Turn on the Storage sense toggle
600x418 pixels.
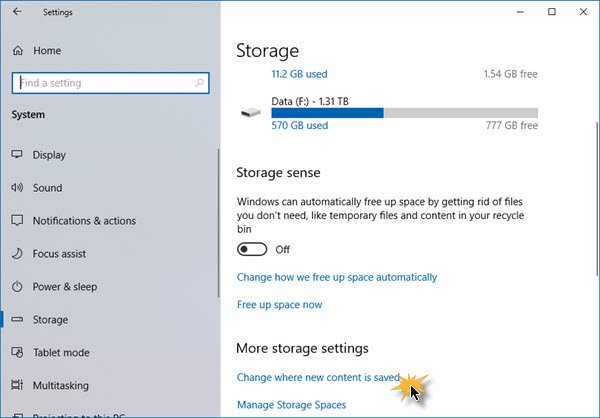[x=253, y=249]
